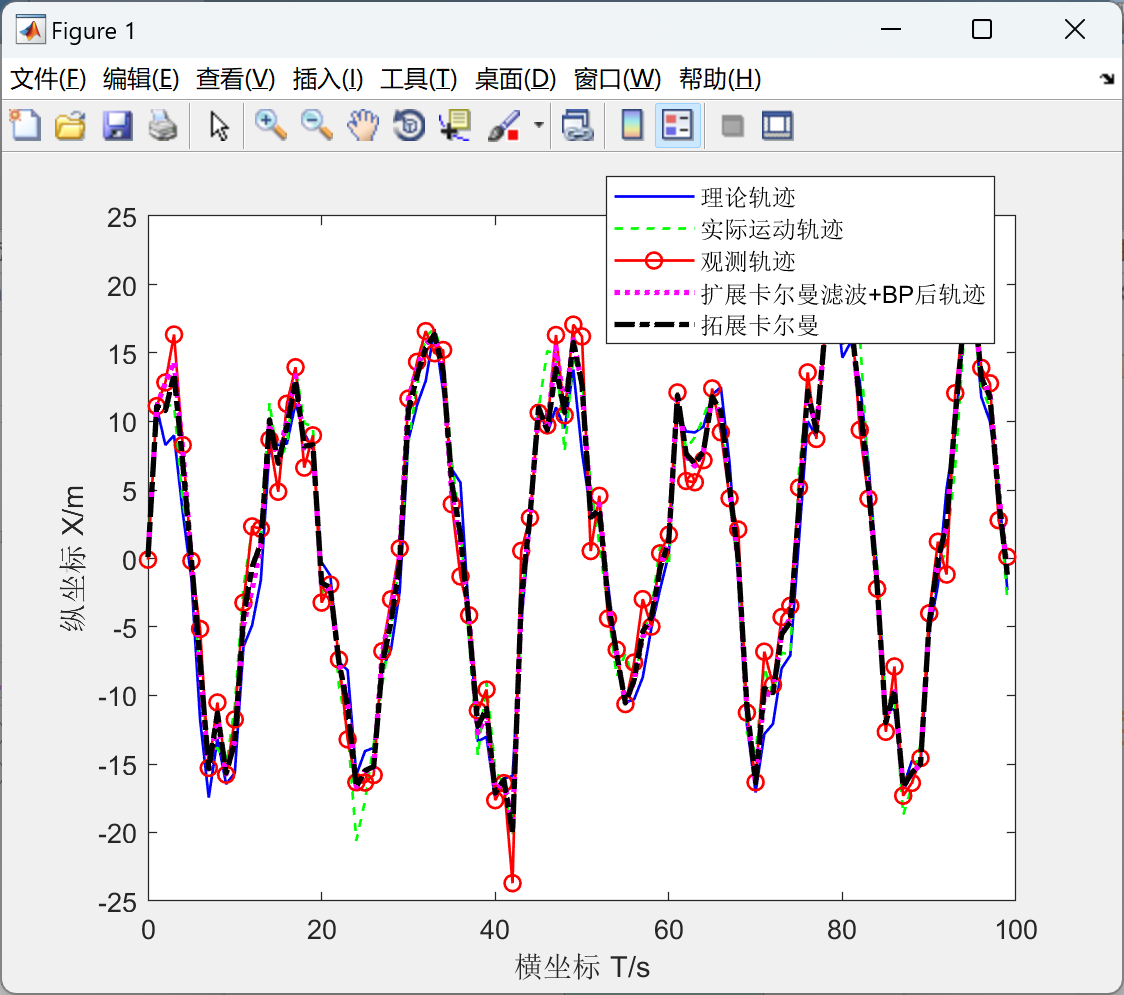Click the Link Plot toolbar button
1124x995 pixels.
click(x=578, y=125)
